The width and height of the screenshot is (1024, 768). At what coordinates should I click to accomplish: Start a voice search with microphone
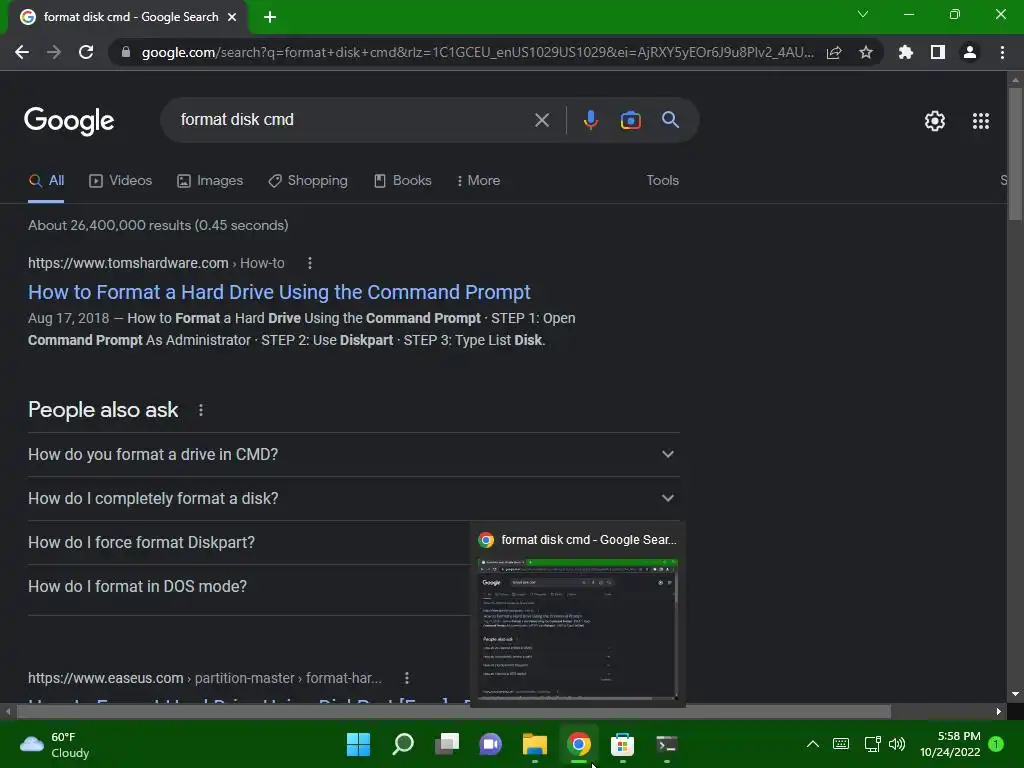point(590,120)
